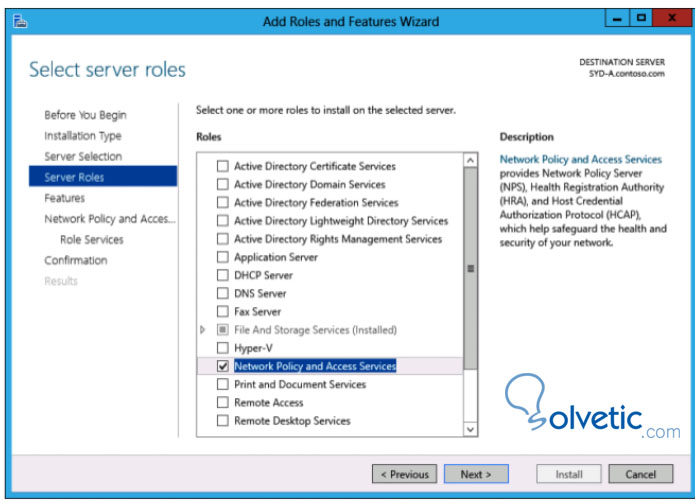The width and height of the screenshot is (699, 504).
Task: Go to Server Selection step
Action: pos(83,156)
